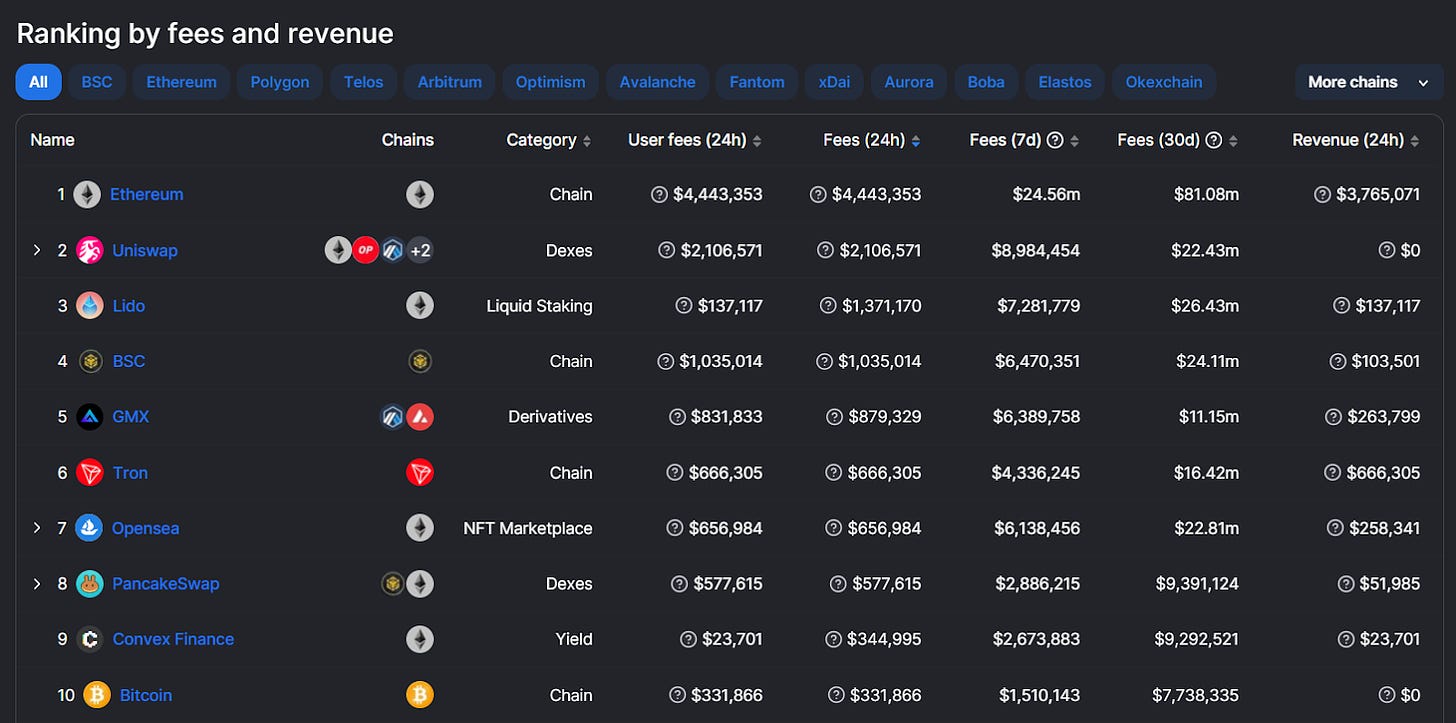This screenshot has width=1456, height=723.
Task: Click the Ethereum logo icon in row 1
Action: 87,194
